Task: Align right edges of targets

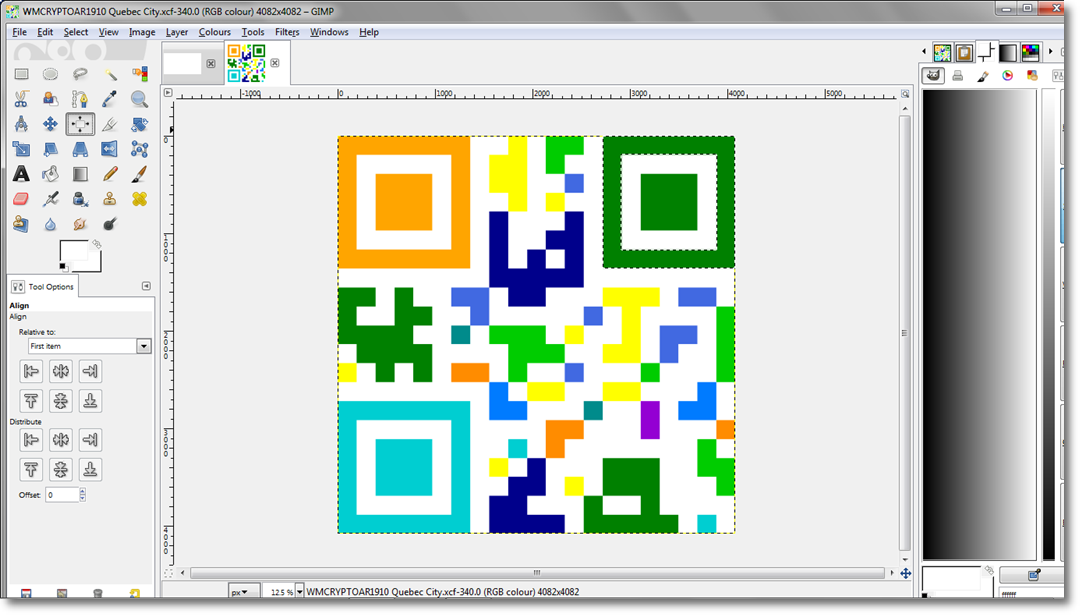Action: [90, 371]
